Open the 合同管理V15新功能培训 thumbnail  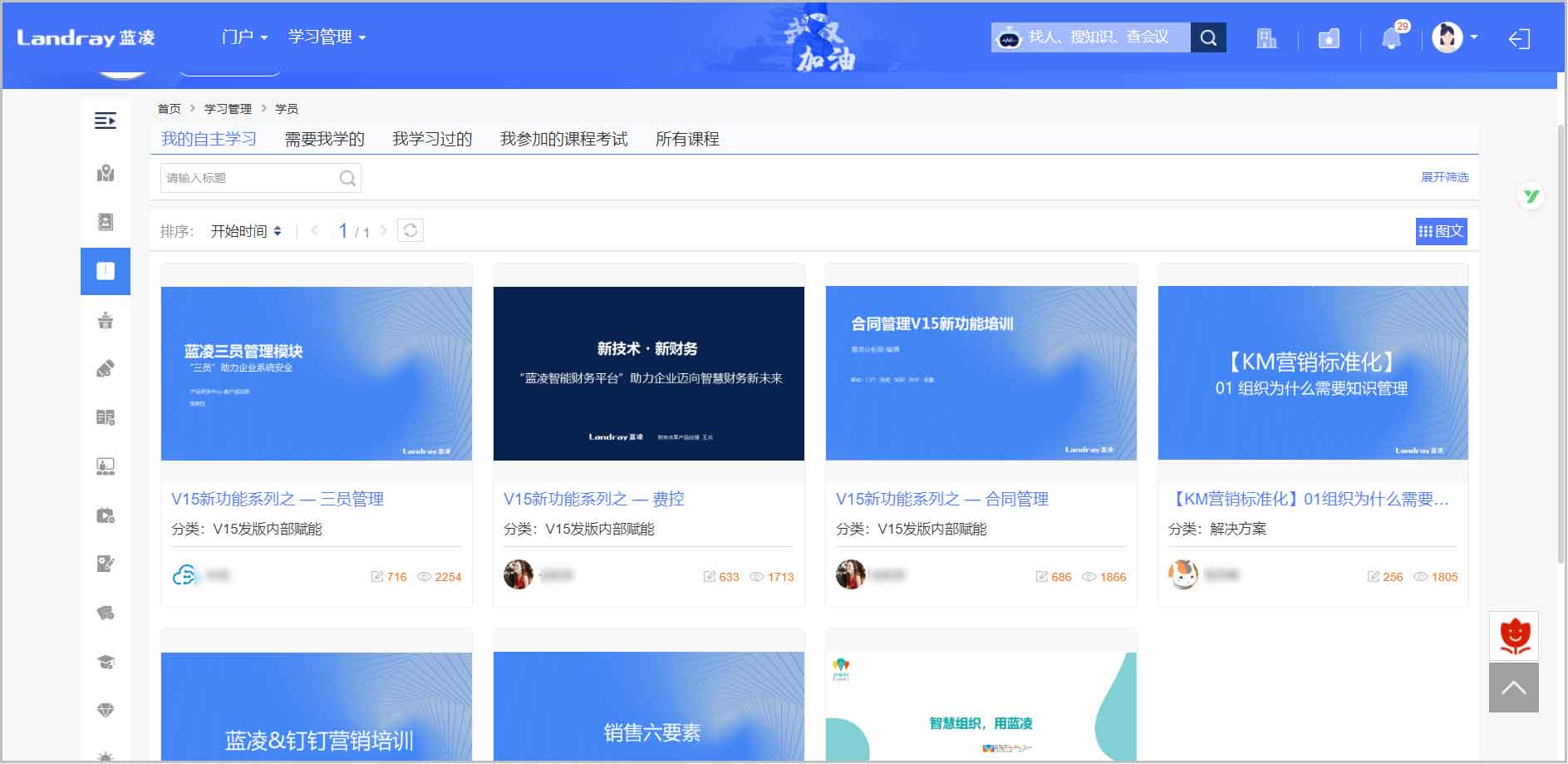point(981,373)
